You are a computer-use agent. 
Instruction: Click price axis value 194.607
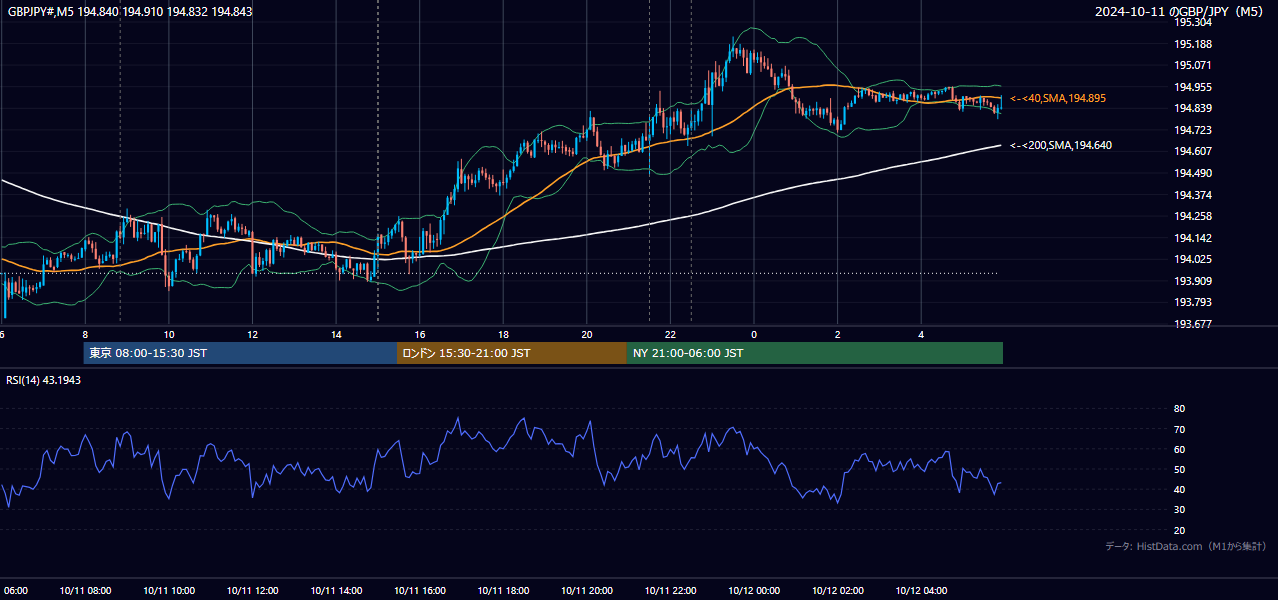1192,151
